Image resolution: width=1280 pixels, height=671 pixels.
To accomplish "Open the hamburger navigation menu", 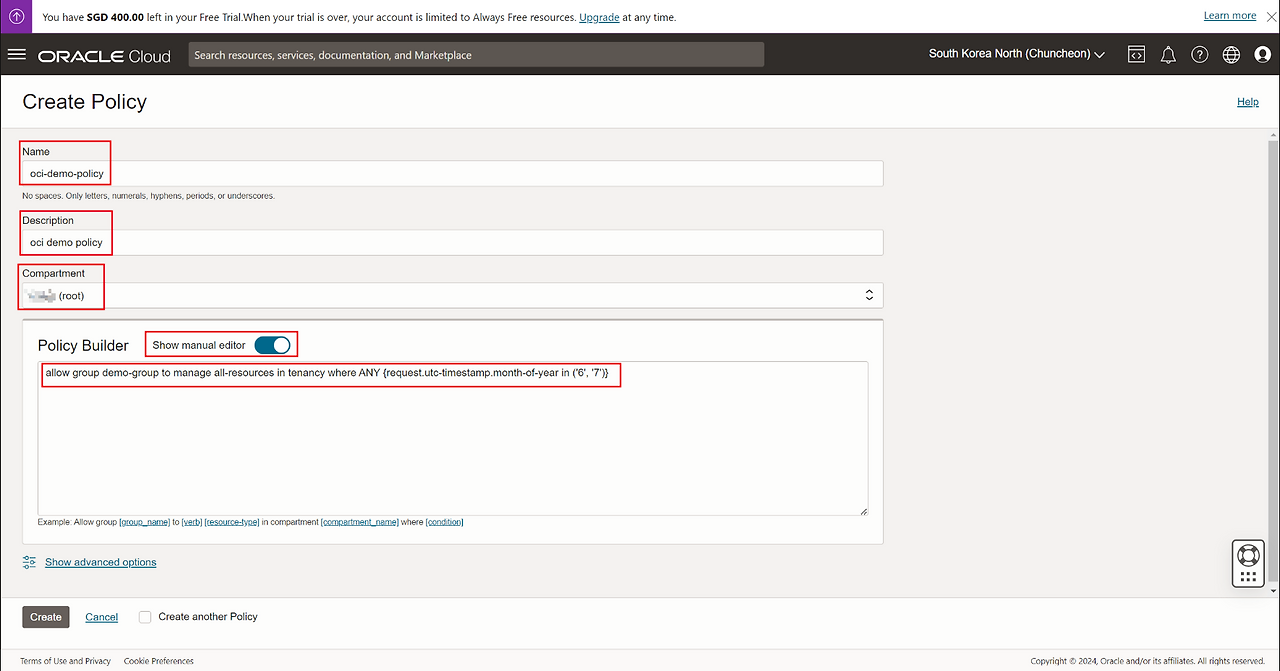I will (x=16, y=54).
